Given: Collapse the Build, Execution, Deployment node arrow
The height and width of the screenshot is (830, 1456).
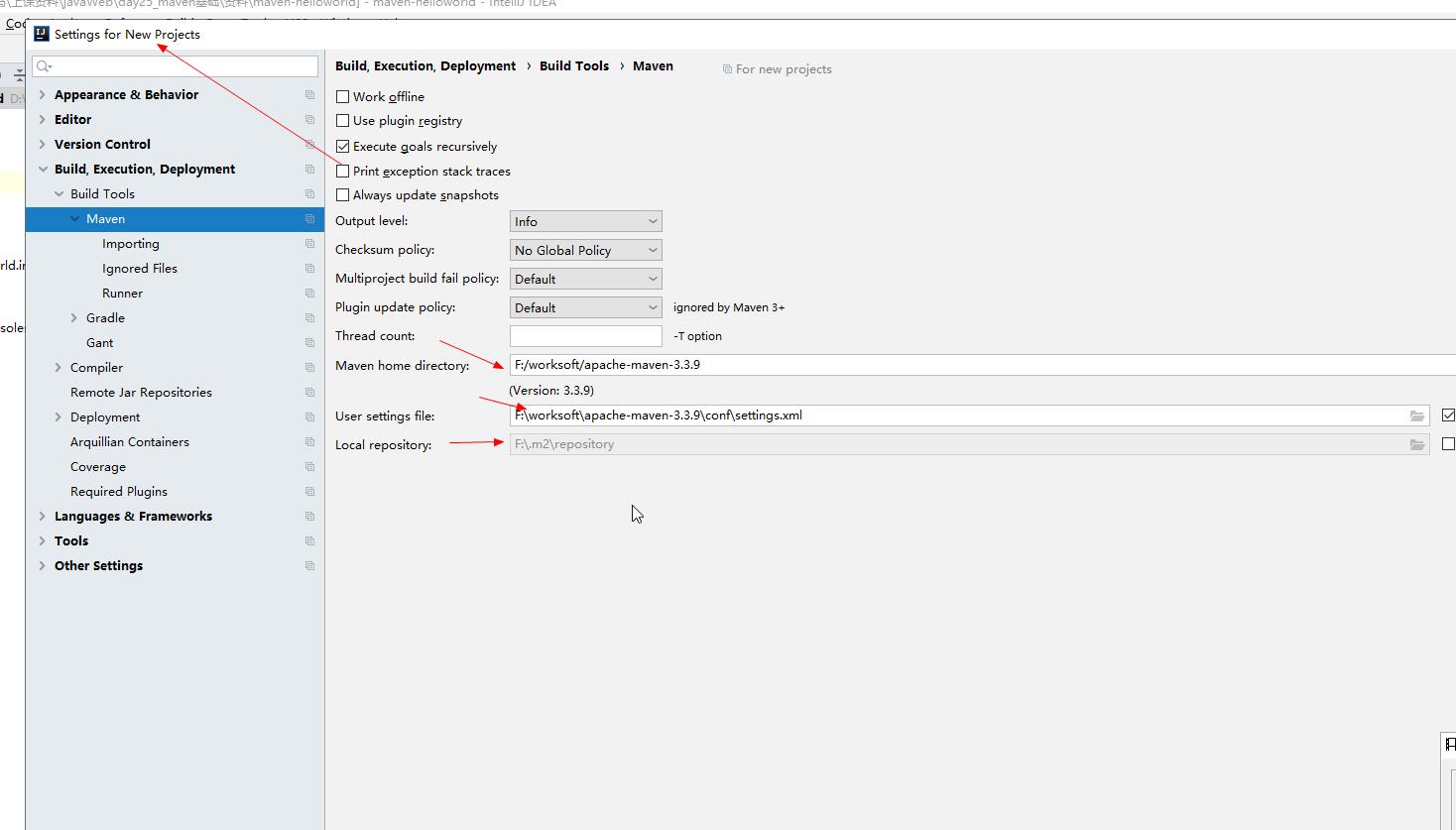Looking at the screenshot, I should 43,170.
